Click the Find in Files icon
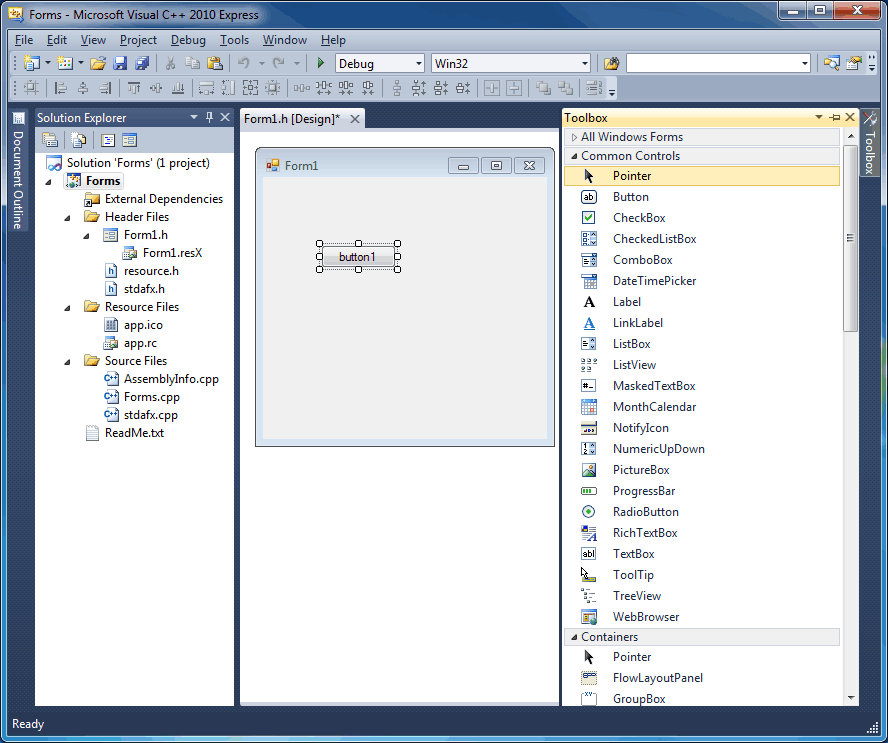This screenshot has height=743, width=888. coord(611,63)
